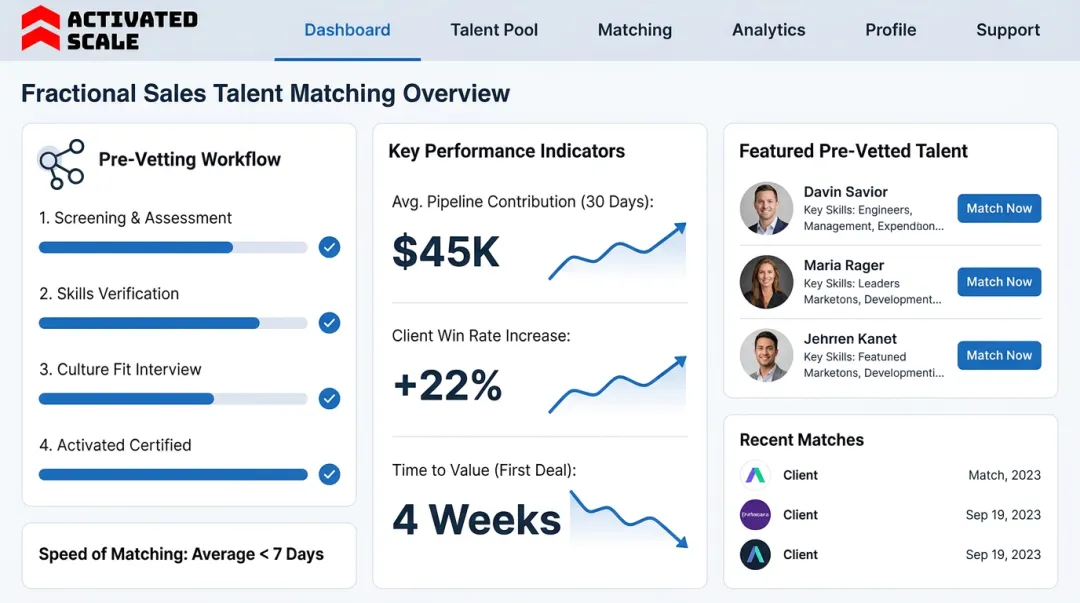Open the Support tab
Viewport: 1080px width, 603px height.
click(x=1008, y=30)
